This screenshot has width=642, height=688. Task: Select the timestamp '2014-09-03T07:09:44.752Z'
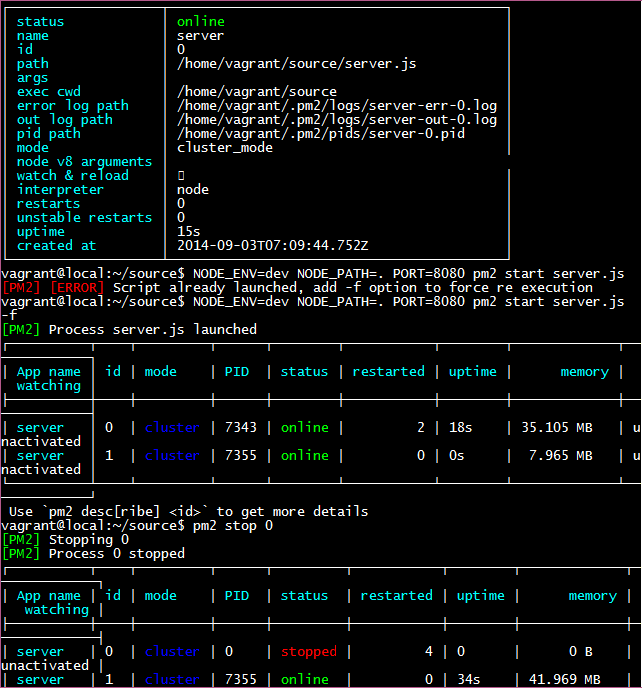point(273,246)
